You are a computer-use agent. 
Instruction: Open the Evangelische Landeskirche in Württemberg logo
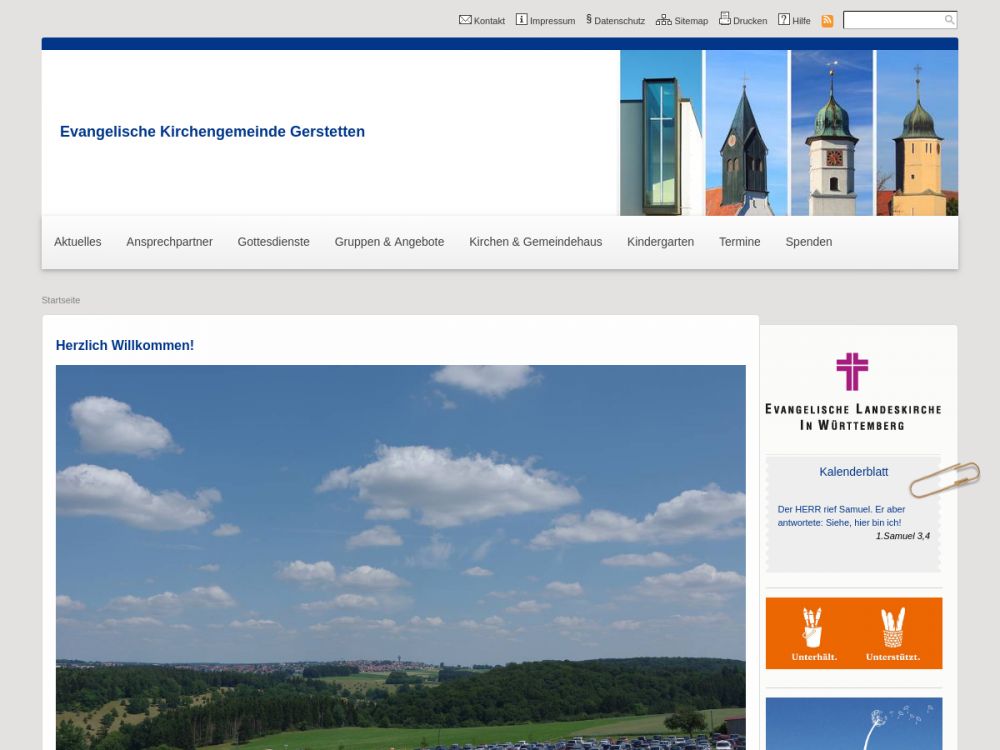coord(853,392)
